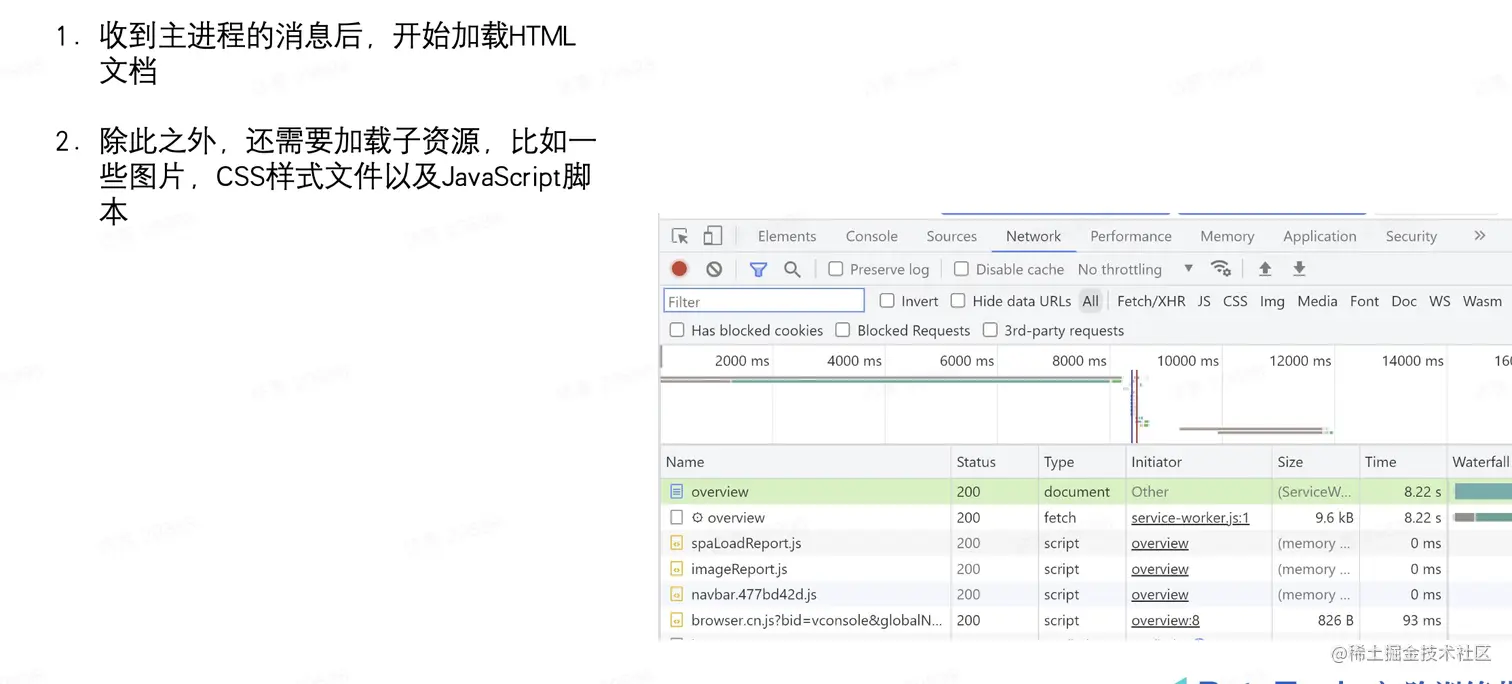1512x684 pixels.
Task: Select the navbar.477bd42d.js request name
Action: pyautogui.click(x=754, y=594)
